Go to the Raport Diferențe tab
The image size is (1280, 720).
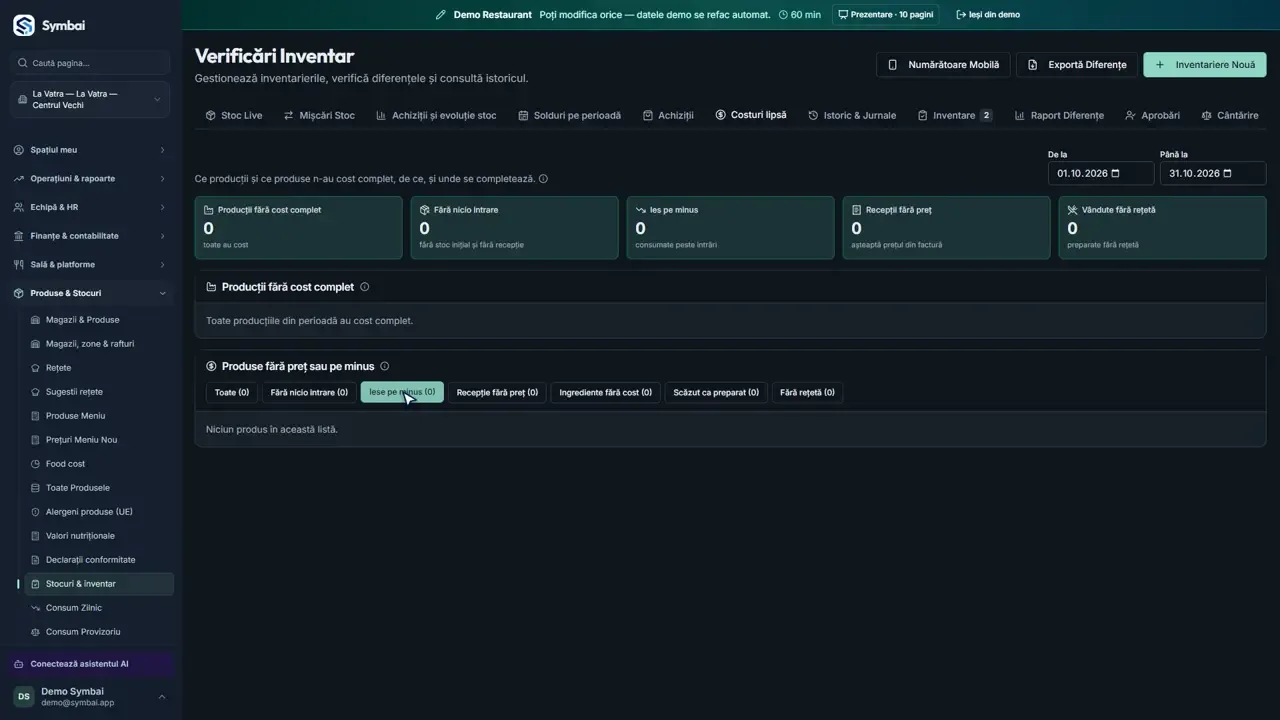pyautogui.click(x=1059, y=115)
